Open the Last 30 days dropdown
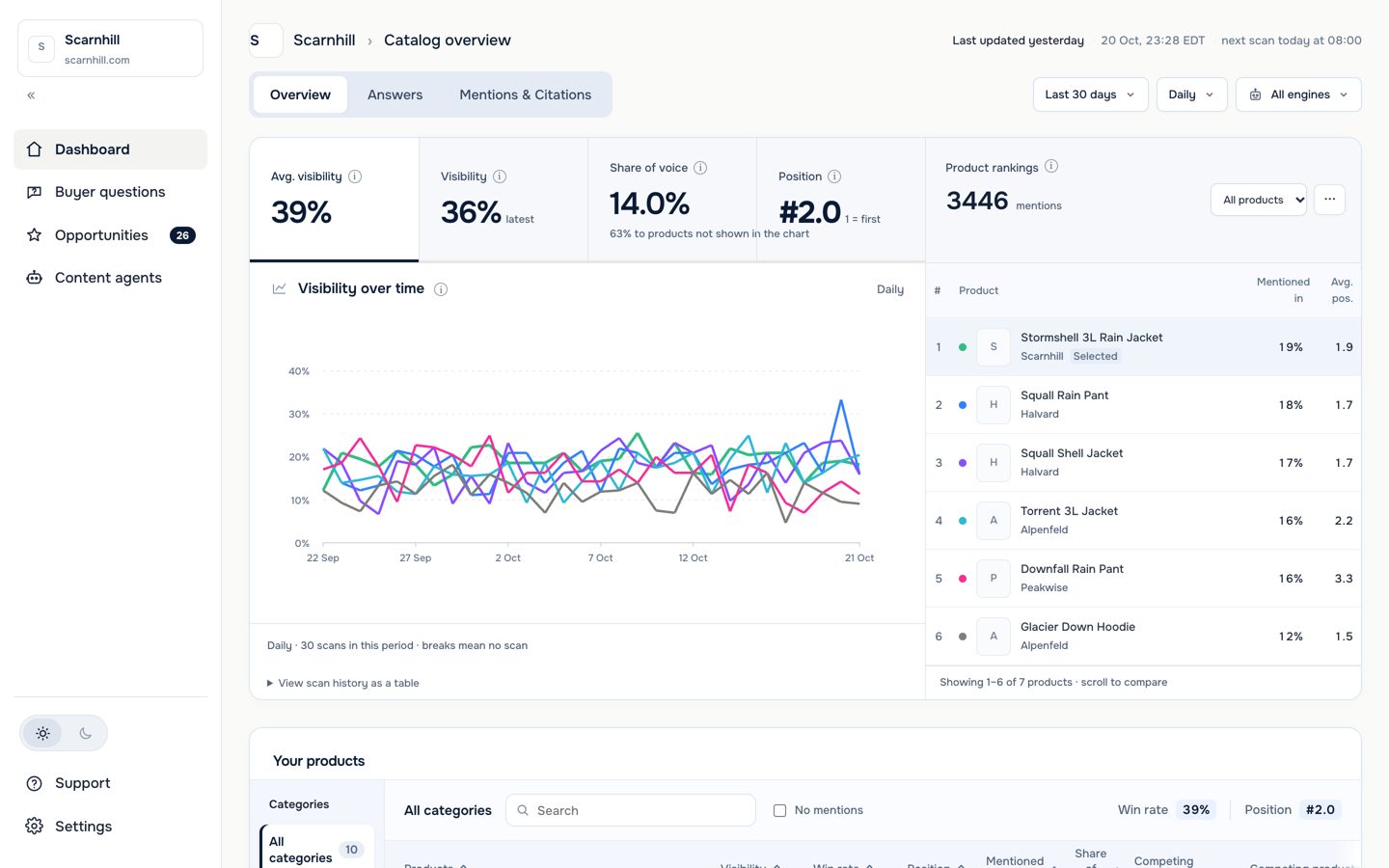Screen dimensions: 1389x868 (x=1090, y=95)
